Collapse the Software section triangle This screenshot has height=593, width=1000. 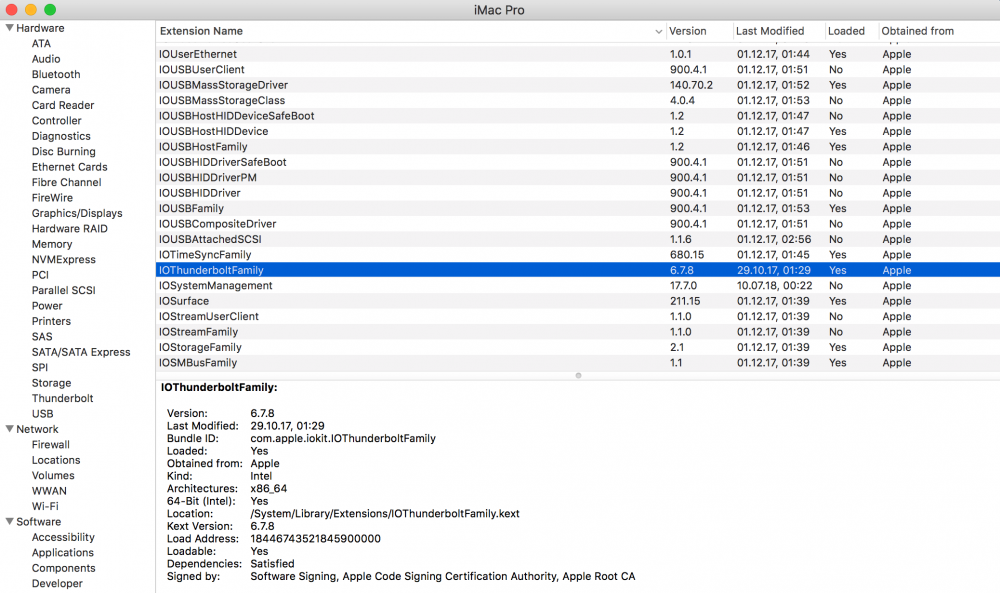point(10,522)
